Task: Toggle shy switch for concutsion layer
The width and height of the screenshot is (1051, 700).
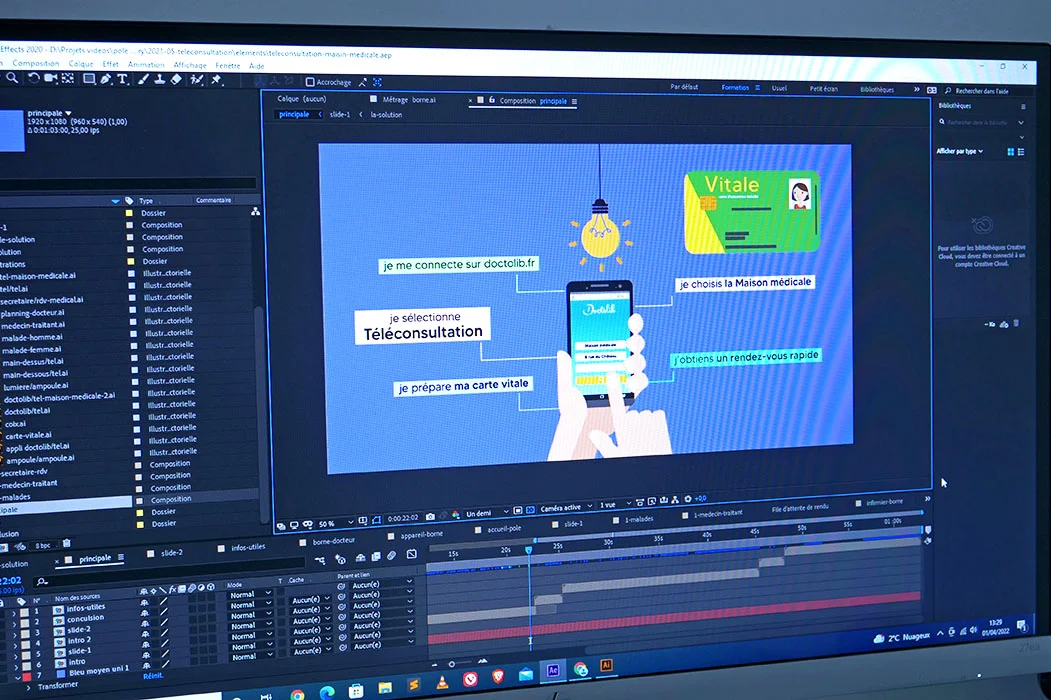Action: tap(145, 613)
